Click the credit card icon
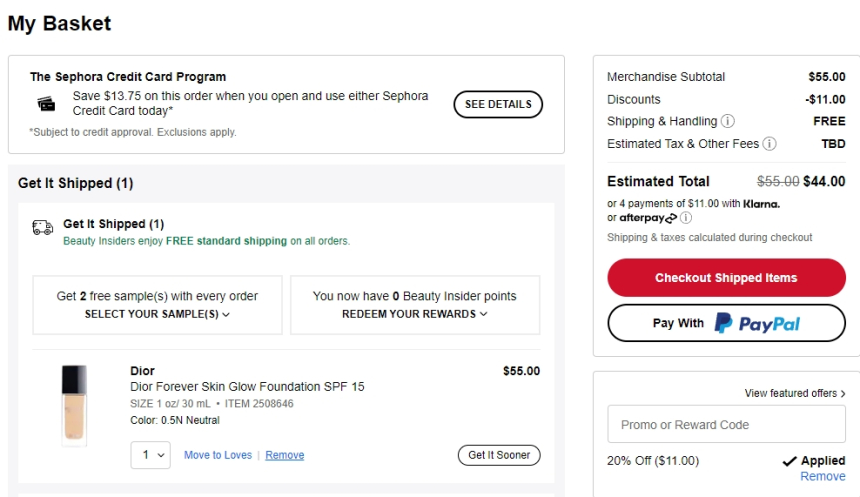Viewport: 860px width, 497px height. [x=47, y=104]
